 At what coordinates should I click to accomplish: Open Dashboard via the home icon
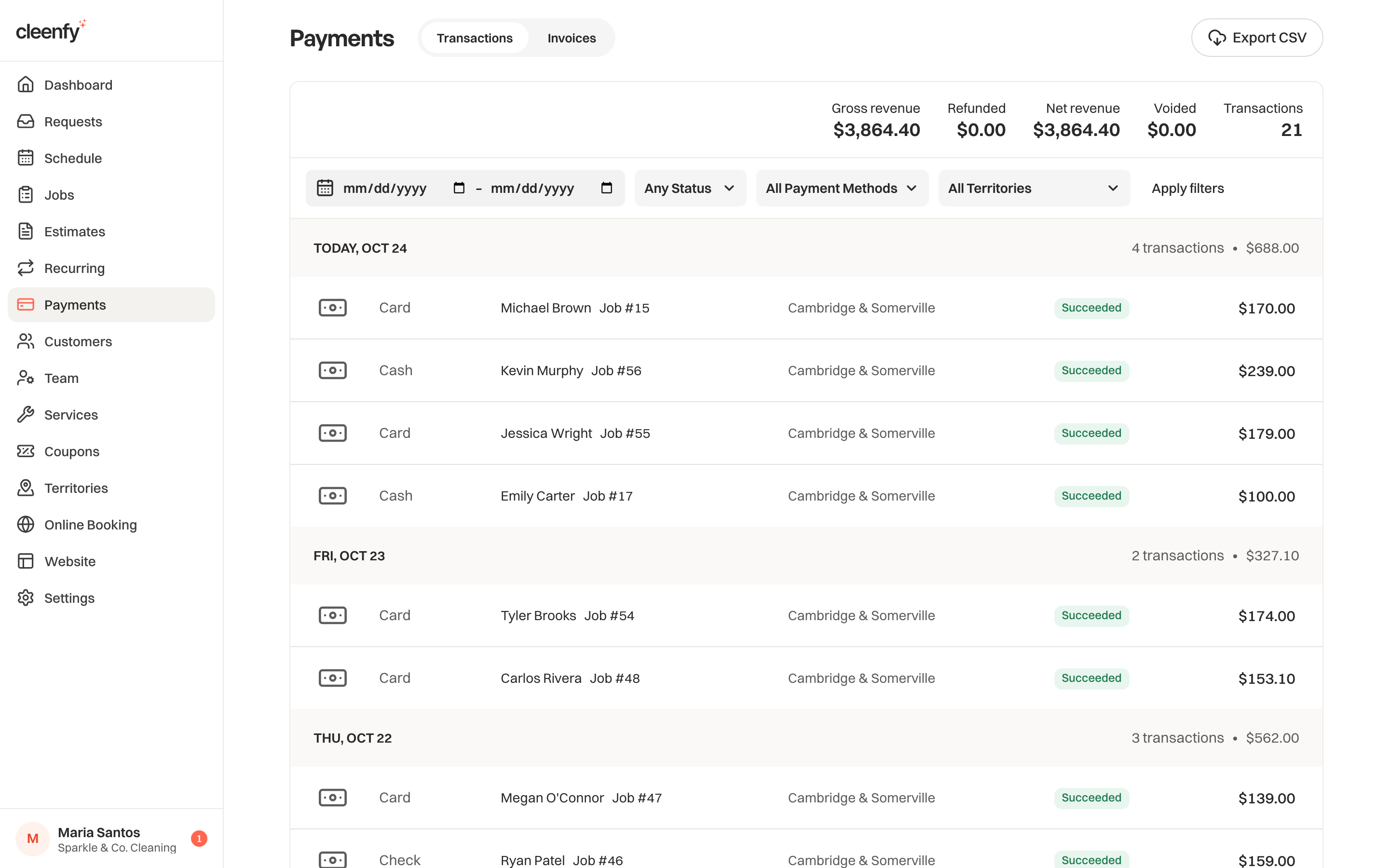point(25,84)
